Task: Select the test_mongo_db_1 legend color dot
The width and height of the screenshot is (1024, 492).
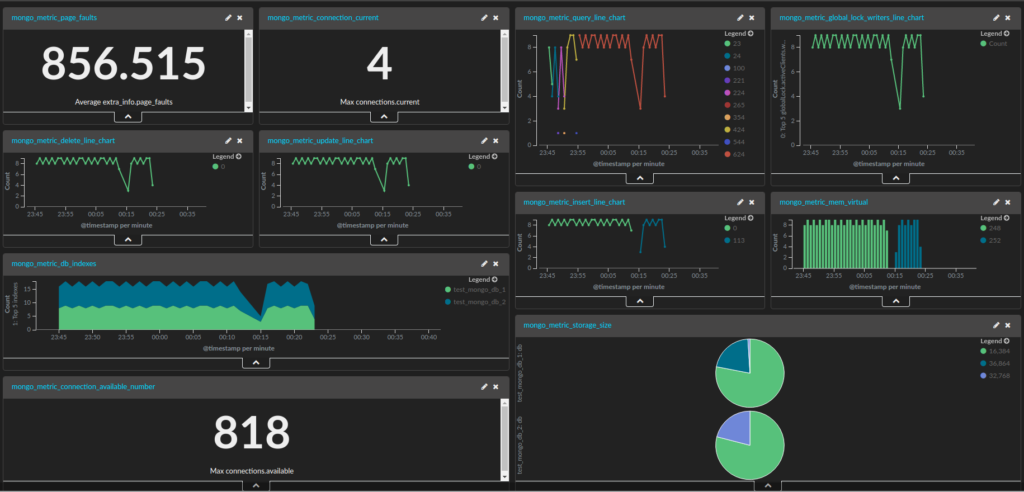Action: 447,289
